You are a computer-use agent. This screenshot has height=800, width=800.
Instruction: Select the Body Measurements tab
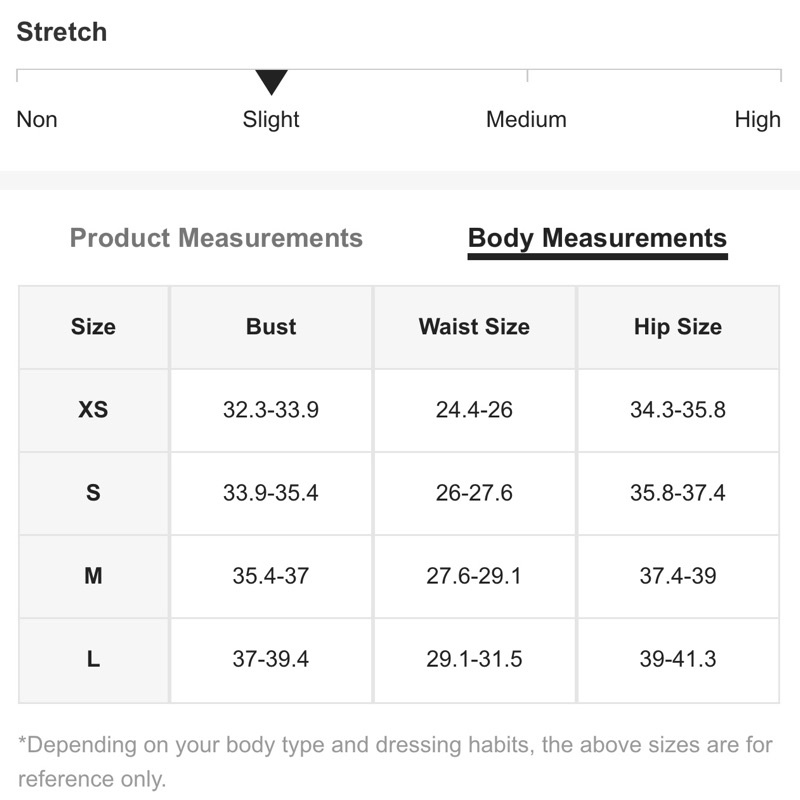[x=597, y=238]
